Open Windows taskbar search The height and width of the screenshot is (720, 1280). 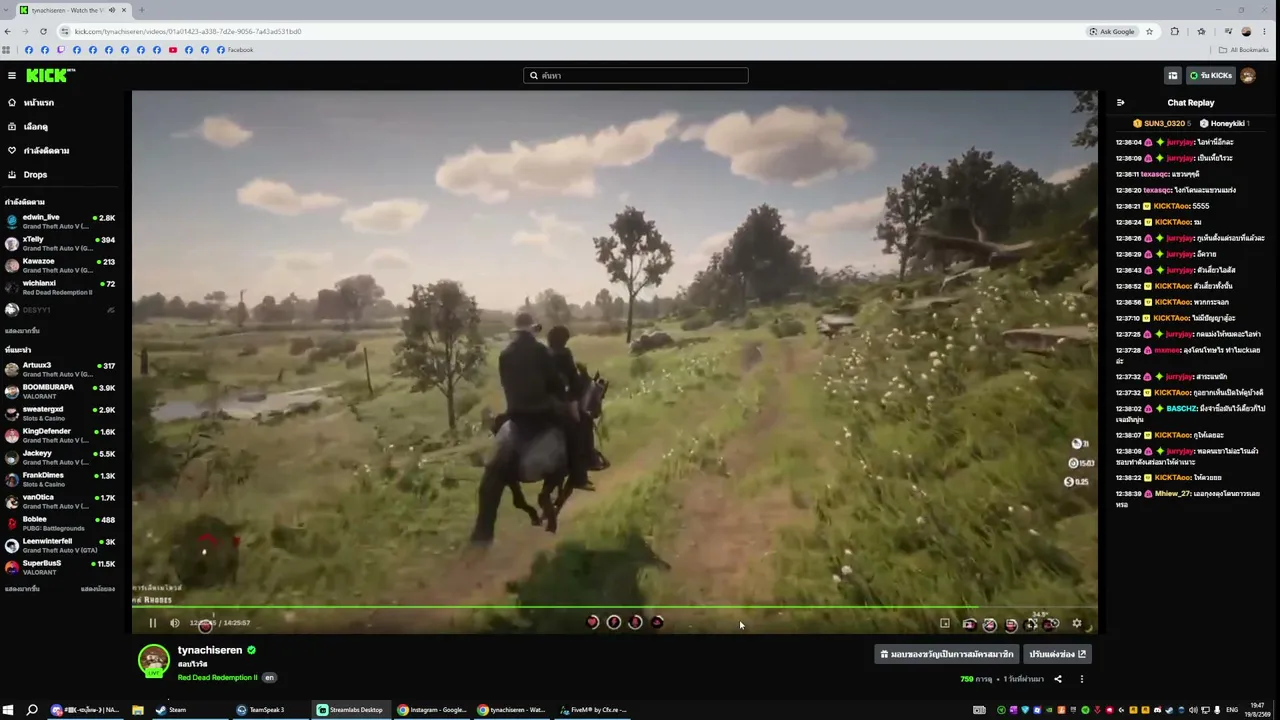pyautogui.click(x=32, y=710)
